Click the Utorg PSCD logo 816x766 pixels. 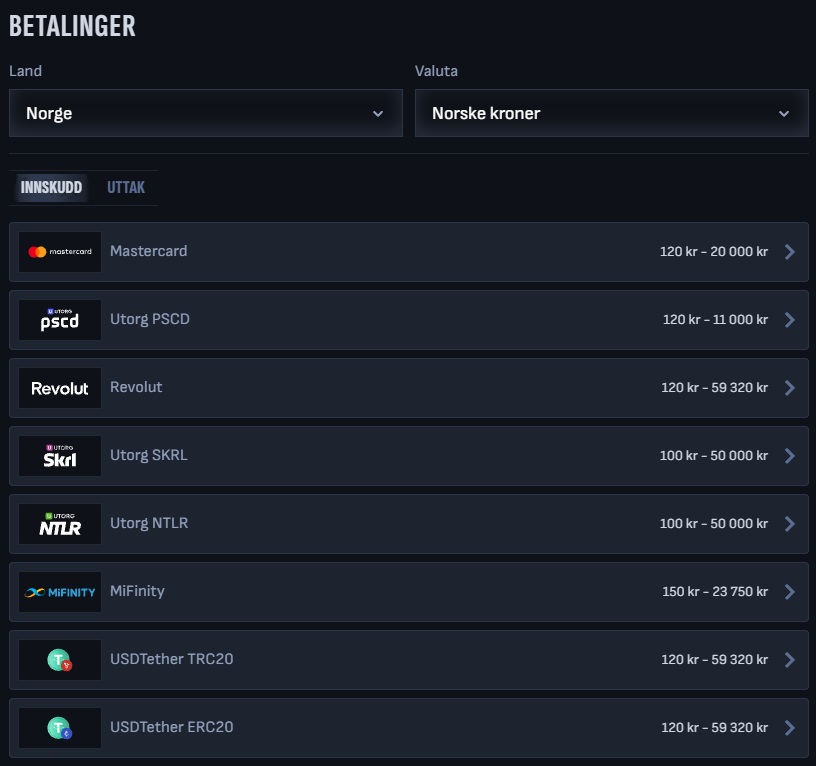(60, 320)
